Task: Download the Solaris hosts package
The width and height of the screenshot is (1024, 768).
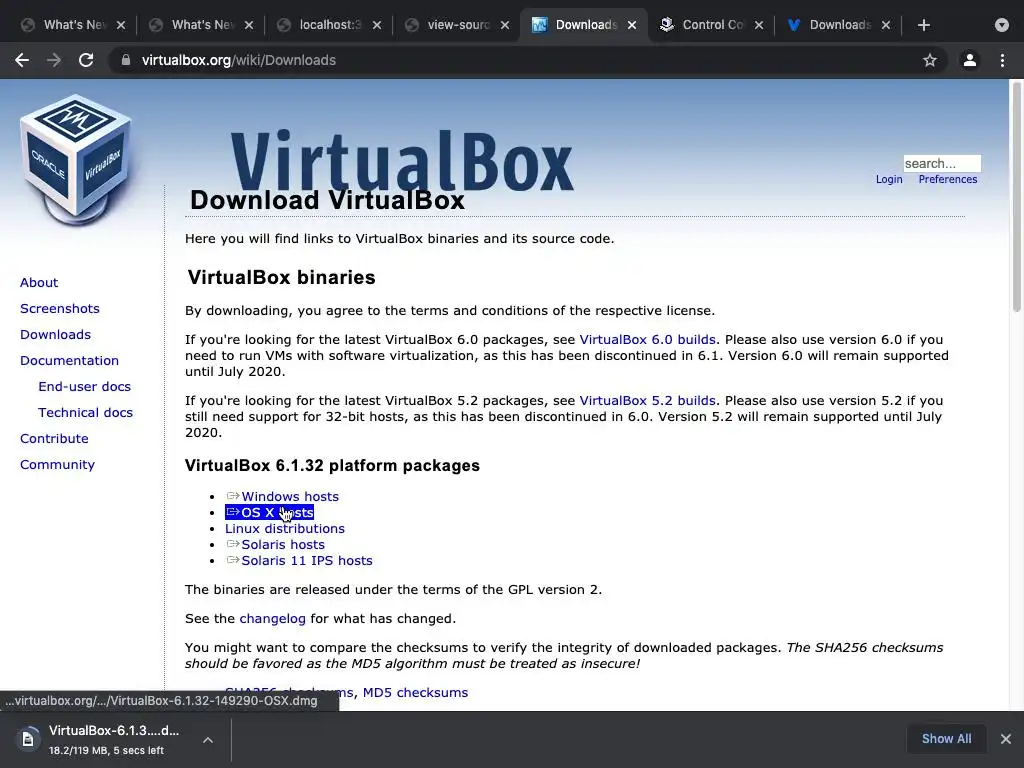Action: (283, 545)
